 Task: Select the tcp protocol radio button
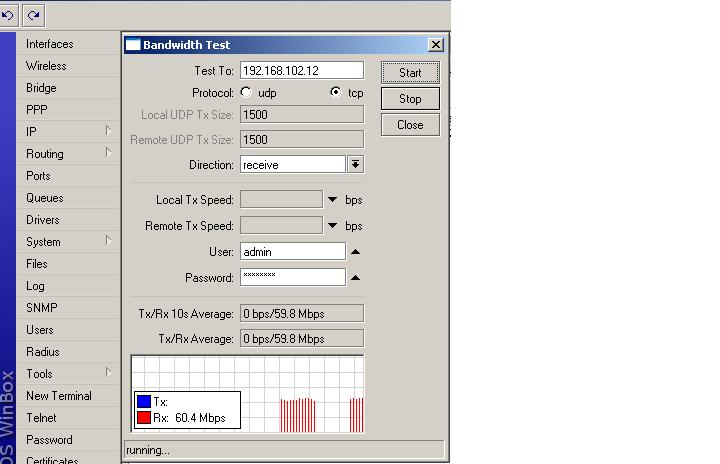(x=336, y=92)
